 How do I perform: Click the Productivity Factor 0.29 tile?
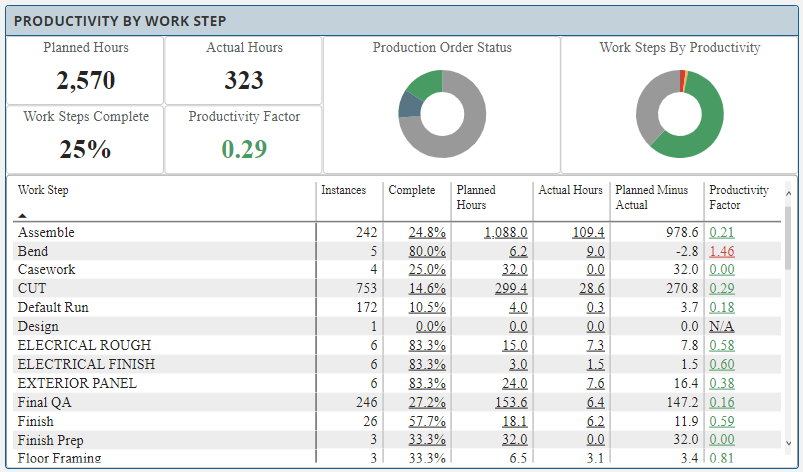(x=243, y=138)
